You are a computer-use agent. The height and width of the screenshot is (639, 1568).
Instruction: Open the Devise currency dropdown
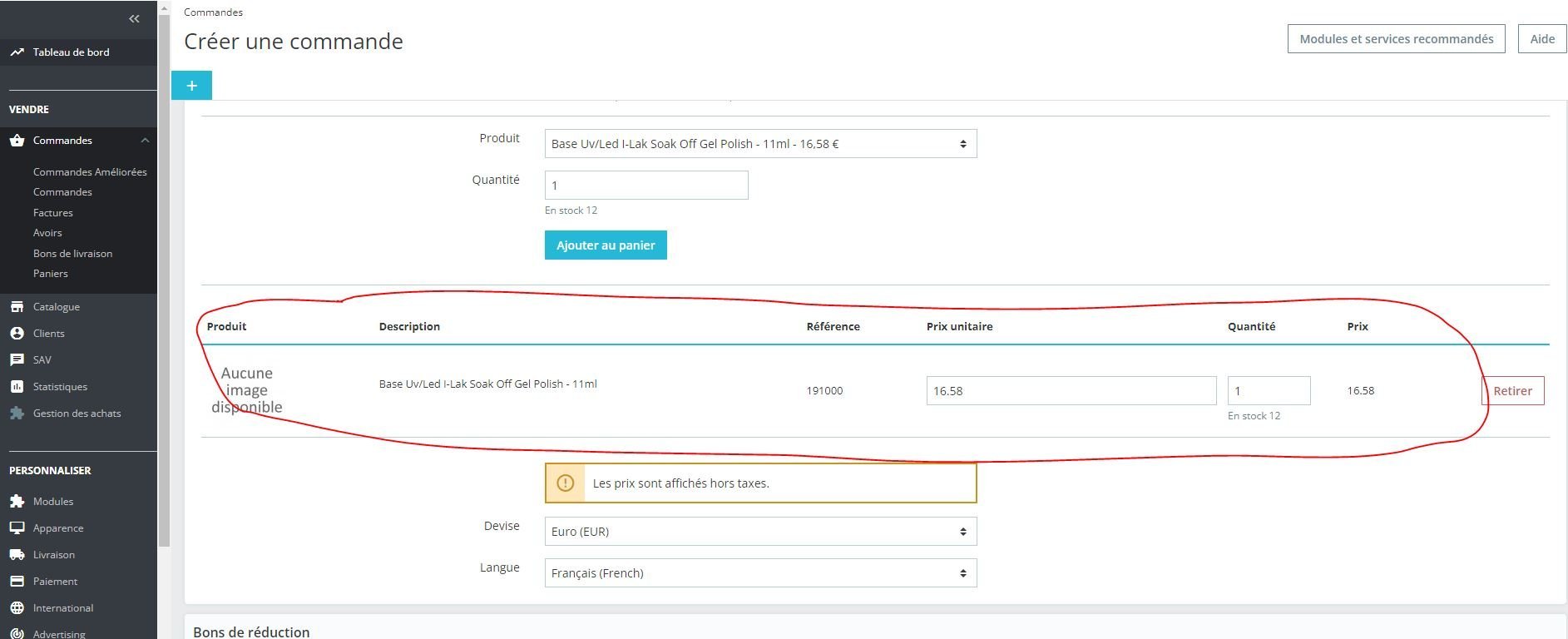coord(760,532)
